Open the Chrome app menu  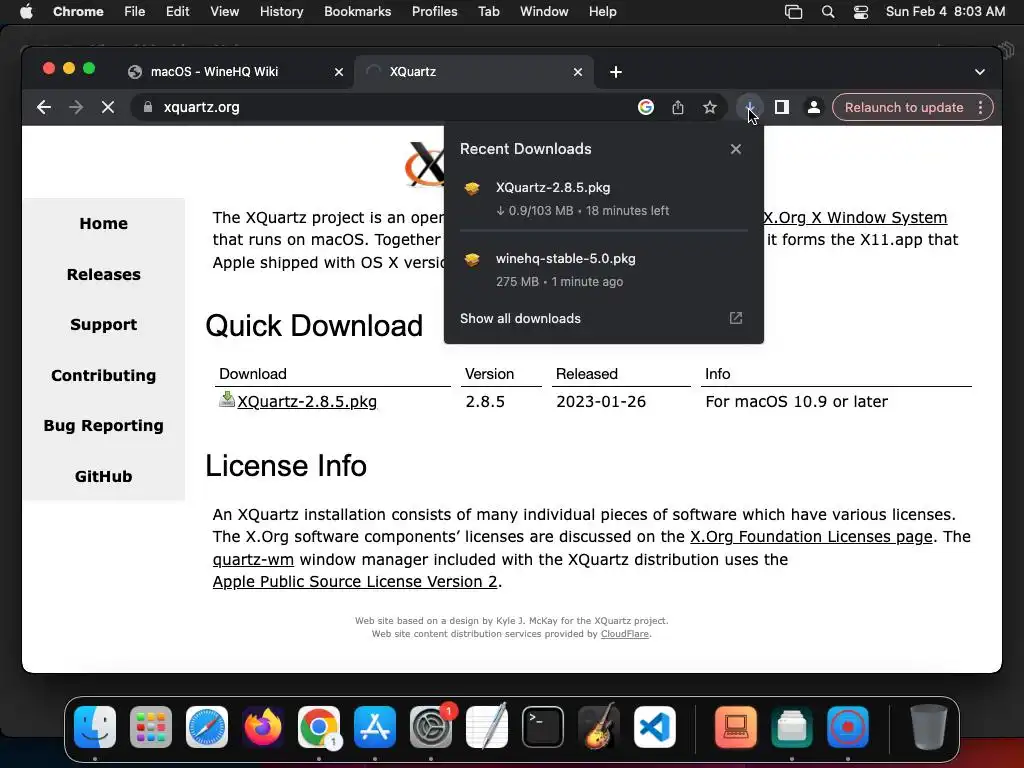tap(78, 12)
